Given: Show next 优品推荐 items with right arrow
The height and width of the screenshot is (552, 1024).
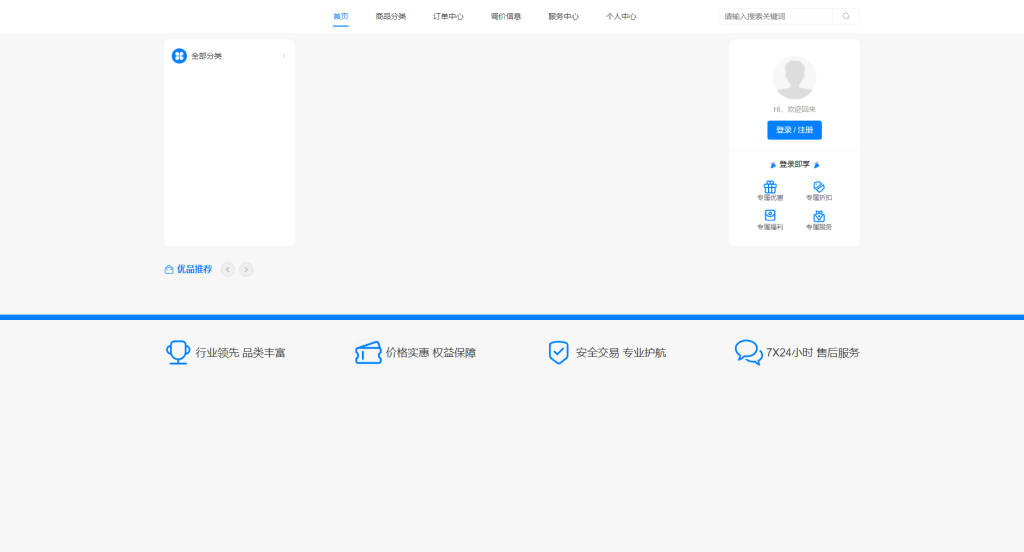Looking at the screenshot, I should point(246,269).
